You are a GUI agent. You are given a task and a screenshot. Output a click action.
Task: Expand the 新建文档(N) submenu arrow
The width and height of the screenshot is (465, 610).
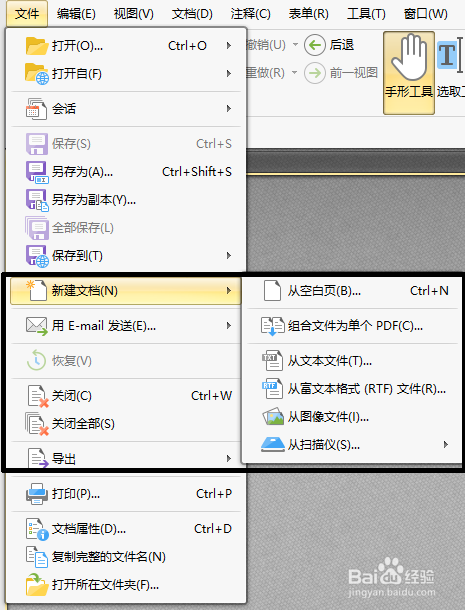pyautogui.click(x=229, y=291)
